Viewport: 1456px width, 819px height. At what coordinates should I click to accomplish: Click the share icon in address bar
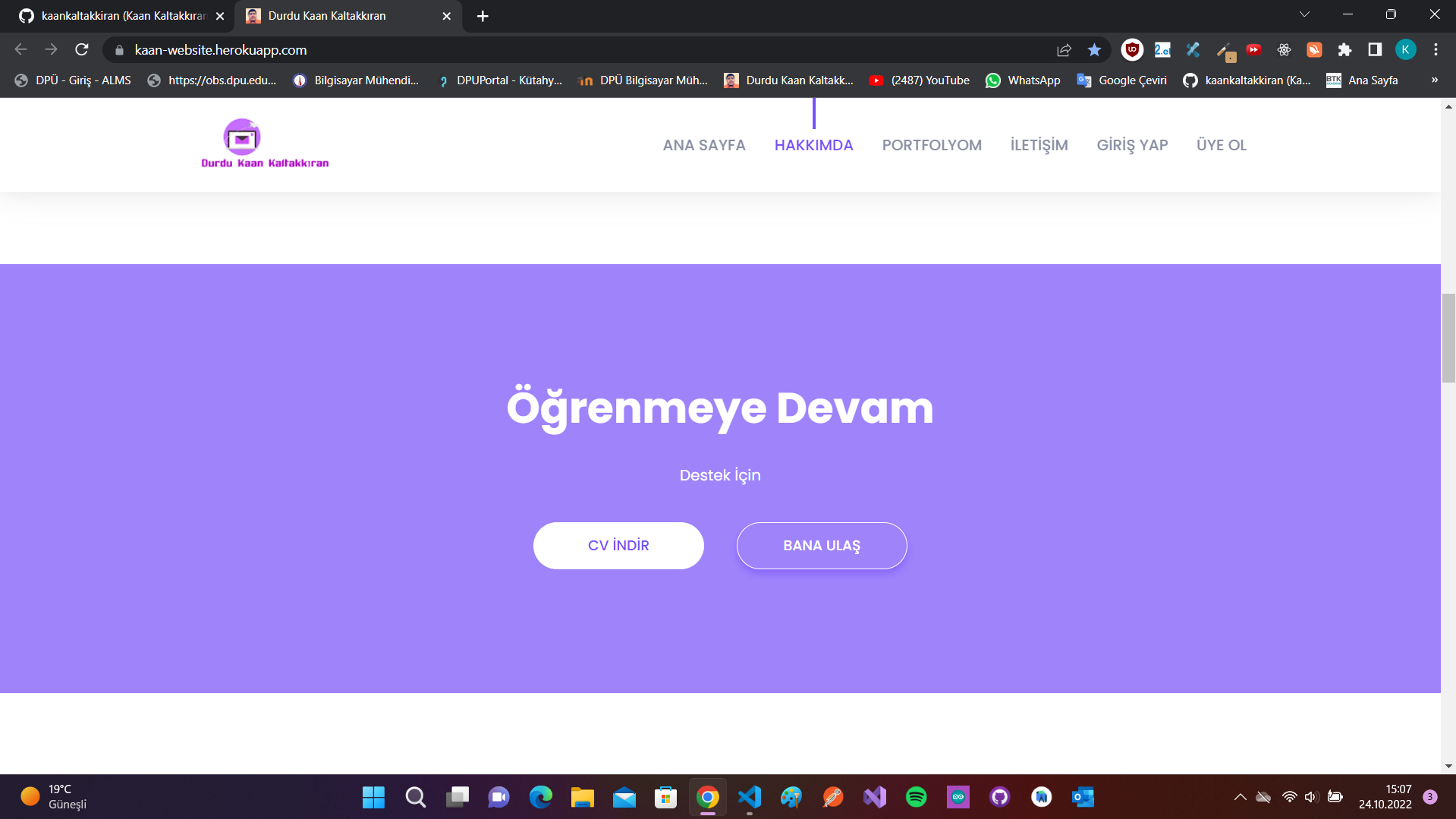pos(1064,50)
